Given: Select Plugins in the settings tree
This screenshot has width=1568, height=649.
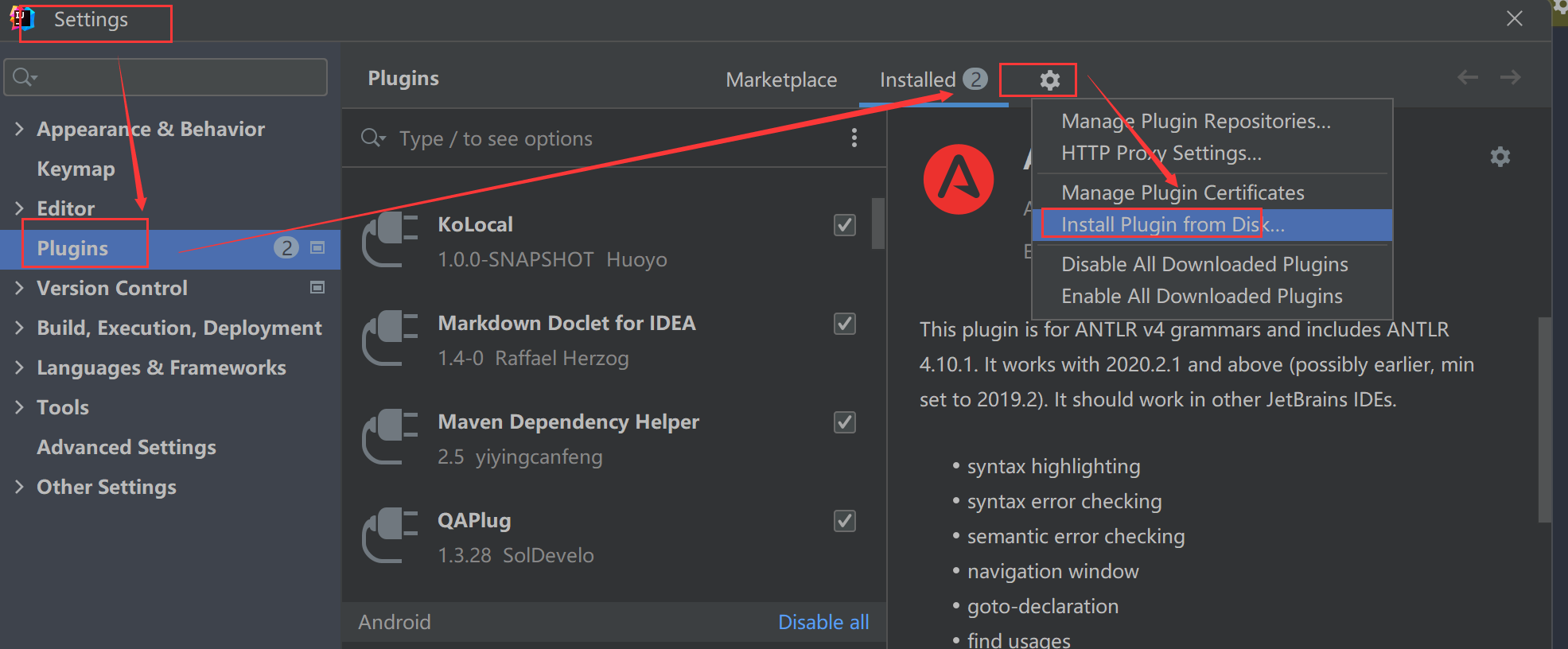Looking at the screenshot, I should pyautogui.click(x=170, y=249).
